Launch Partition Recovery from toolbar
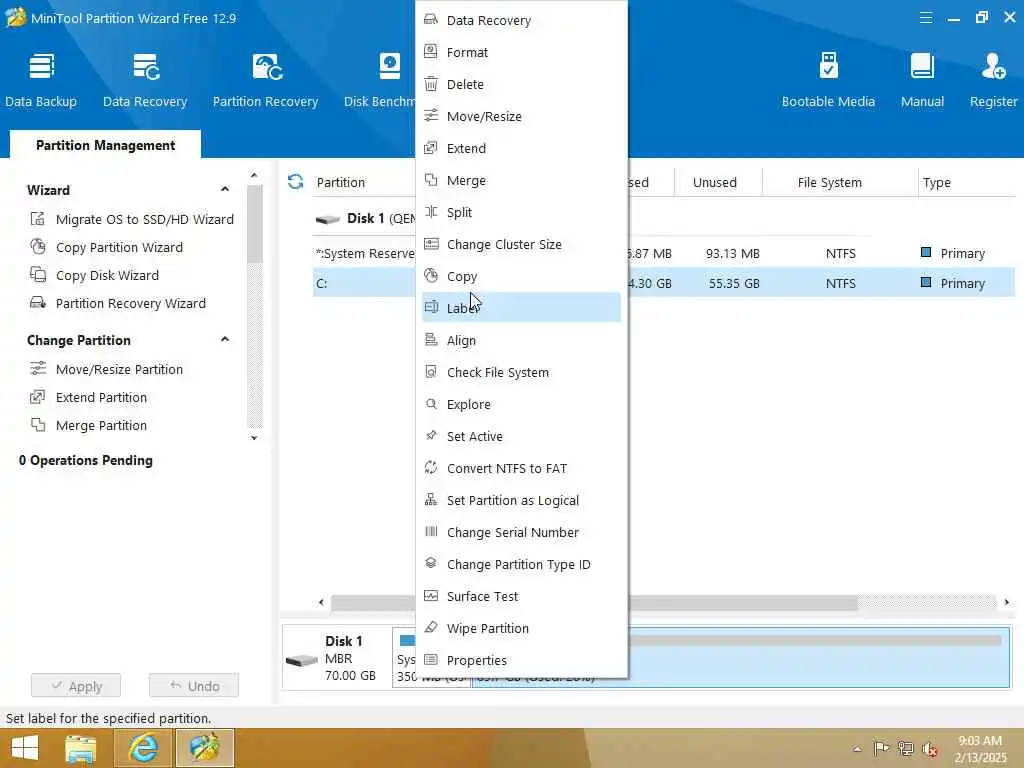 [x=265, y=80]
